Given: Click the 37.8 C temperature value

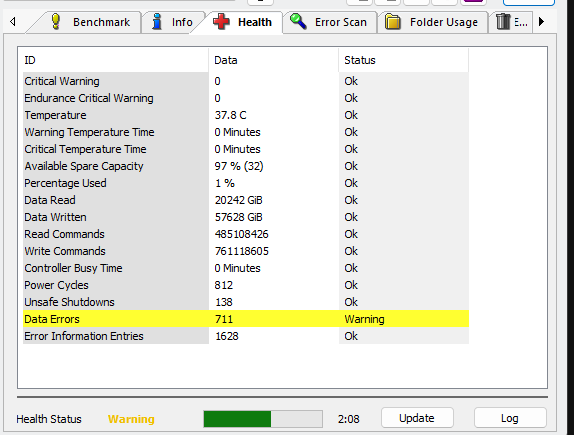Looking at the screenshot, I should (230, 115).
